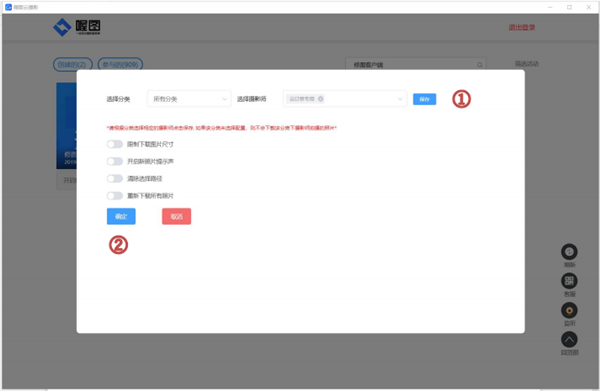The width and height of the screenshot is (600, 391).
Task: Click the app icon in title bar
Action: pyautogui.click(x=8, y=7)
